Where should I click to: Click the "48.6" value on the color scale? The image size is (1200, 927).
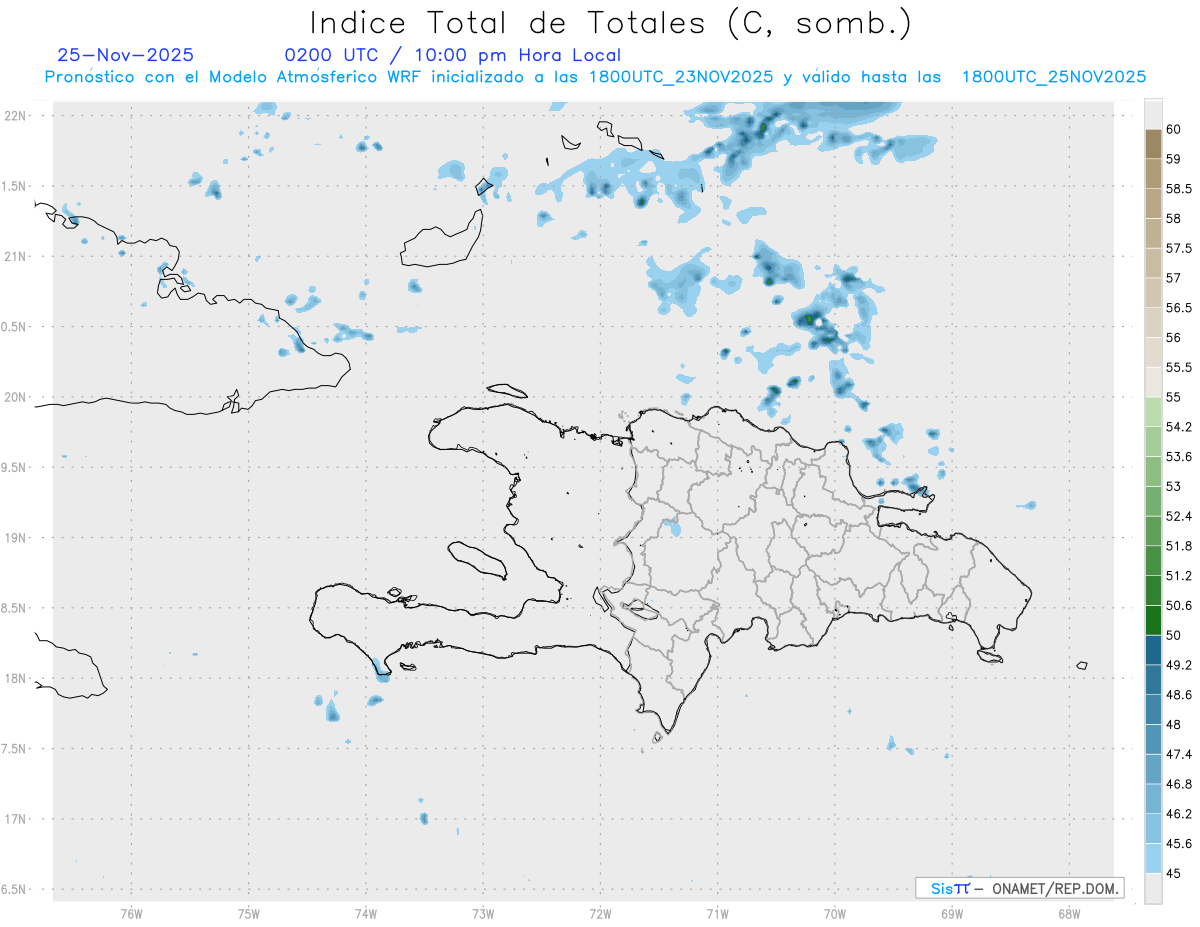pos(1179,694)
